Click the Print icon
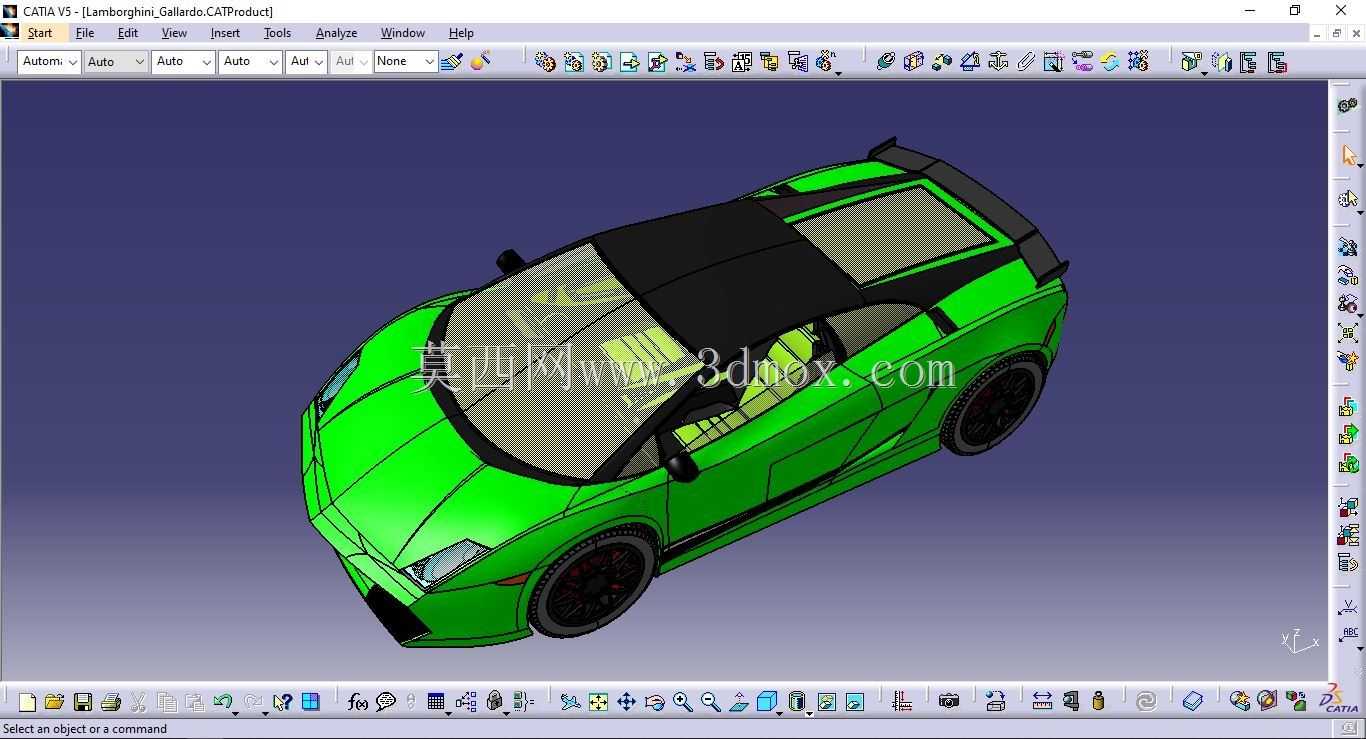This screenshot has width=1366, height=739. point(111,702)
